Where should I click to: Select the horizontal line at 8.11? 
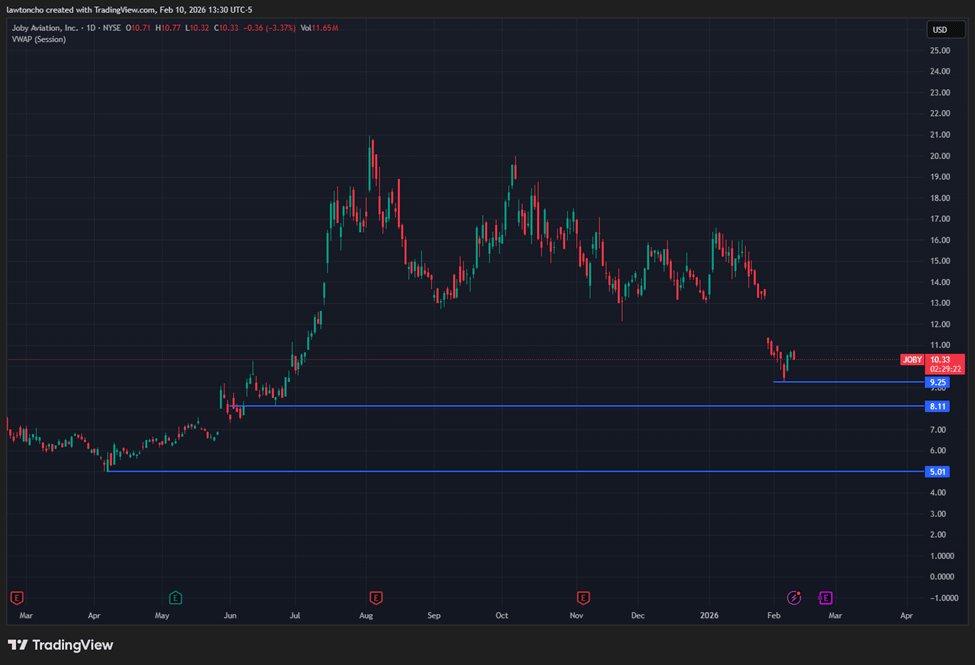[500, 406]
